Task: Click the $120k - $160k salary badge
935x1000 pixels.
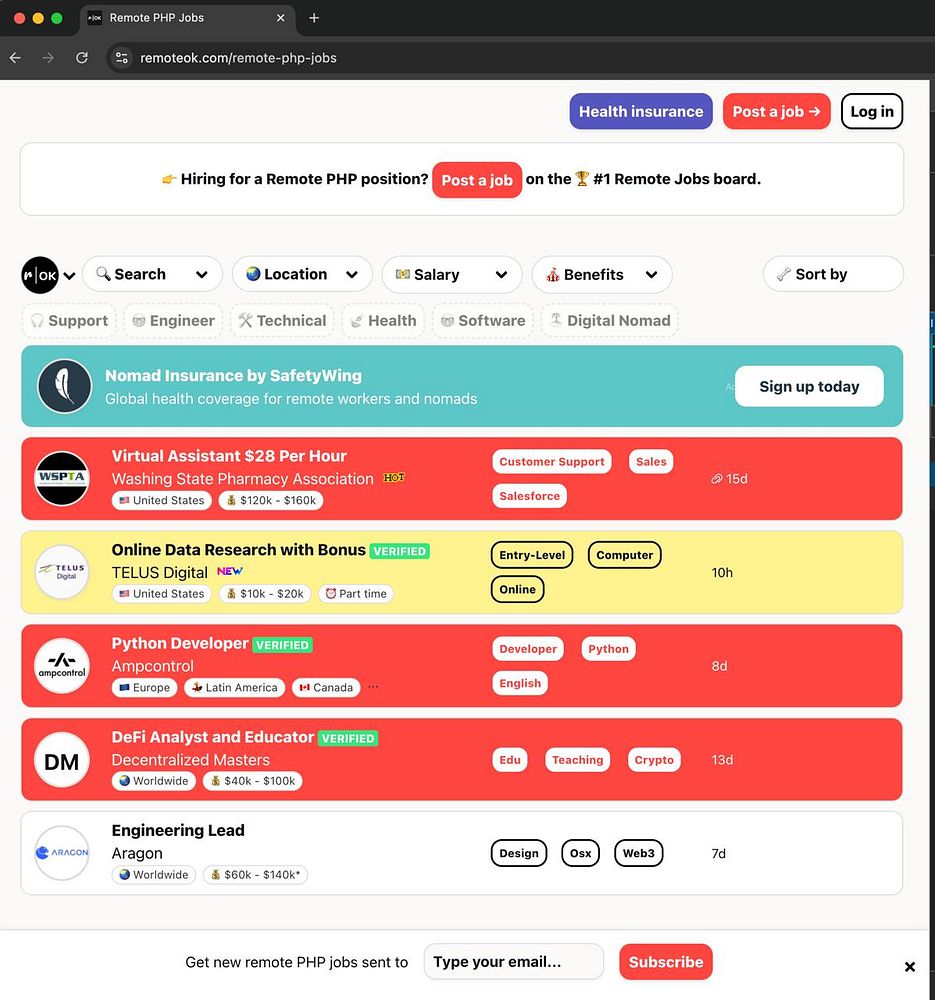Action: click(x=271, y=501)
